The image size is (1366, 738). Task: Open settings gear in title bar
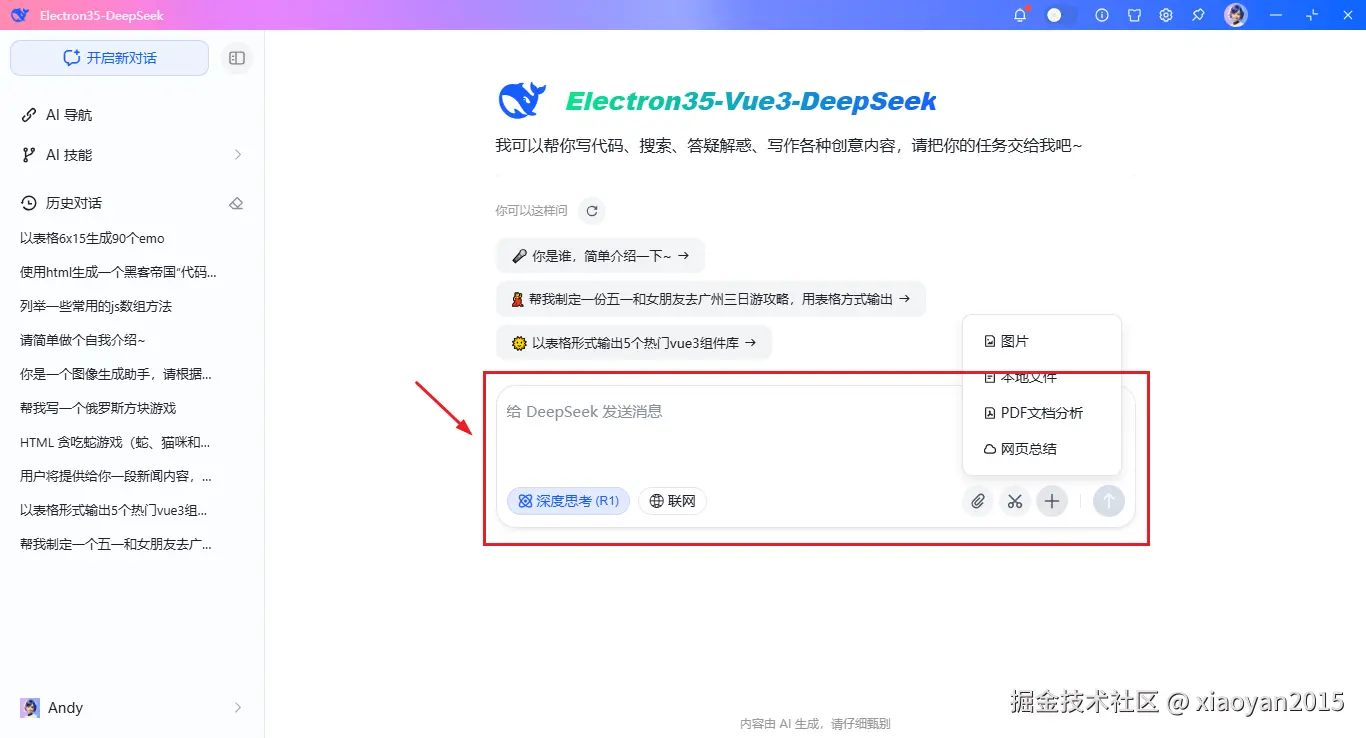1166,15
